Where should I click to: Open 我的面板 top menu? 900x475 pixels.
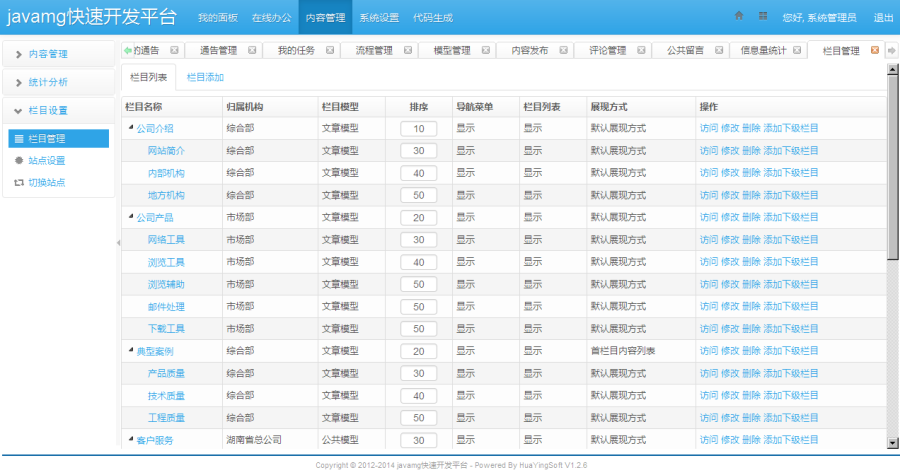tap(218, 18)
